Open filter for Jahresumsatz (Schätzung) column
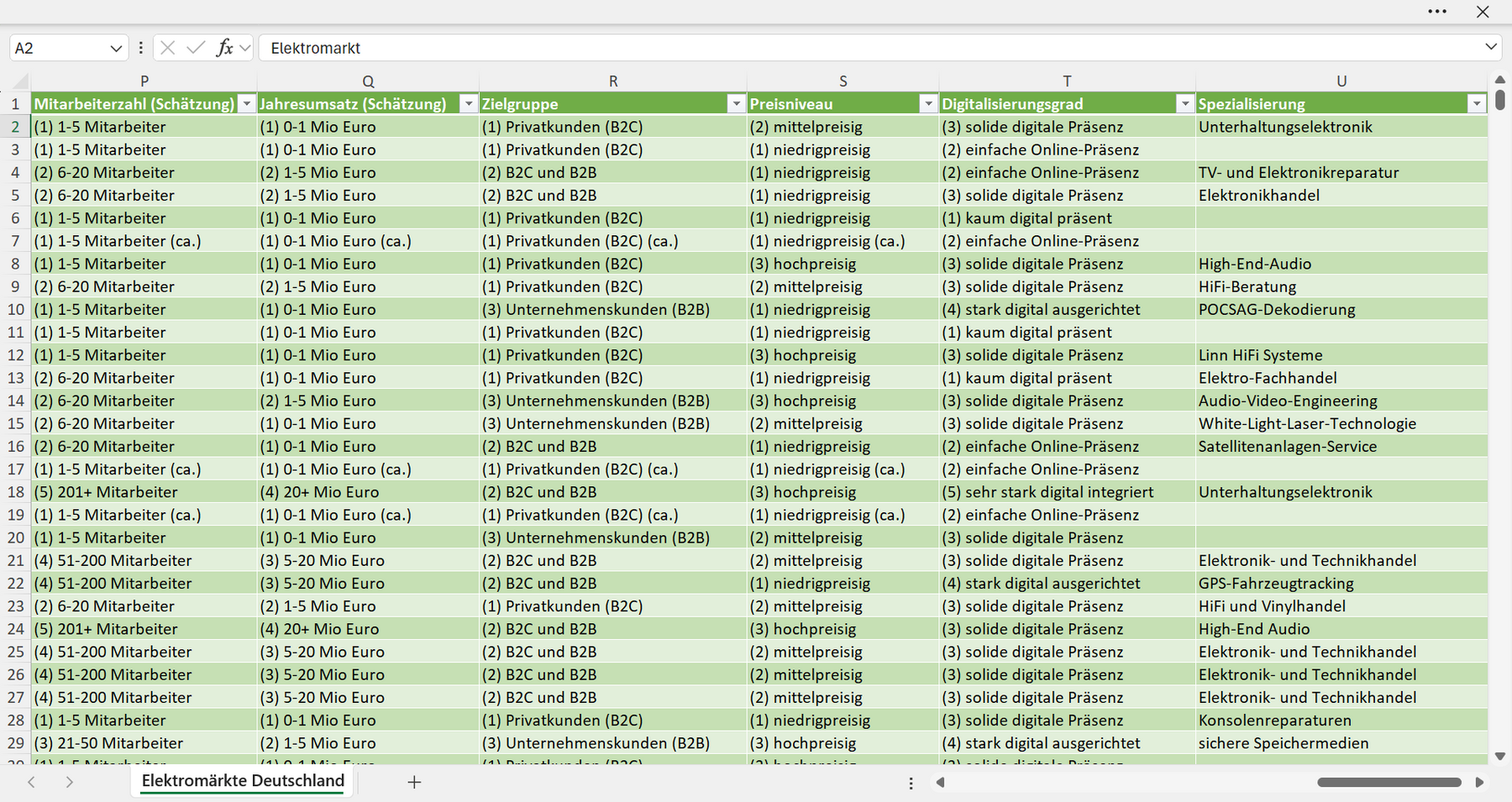The width and height of the screenshot is (1512, 802). click(x=469, y=104)
